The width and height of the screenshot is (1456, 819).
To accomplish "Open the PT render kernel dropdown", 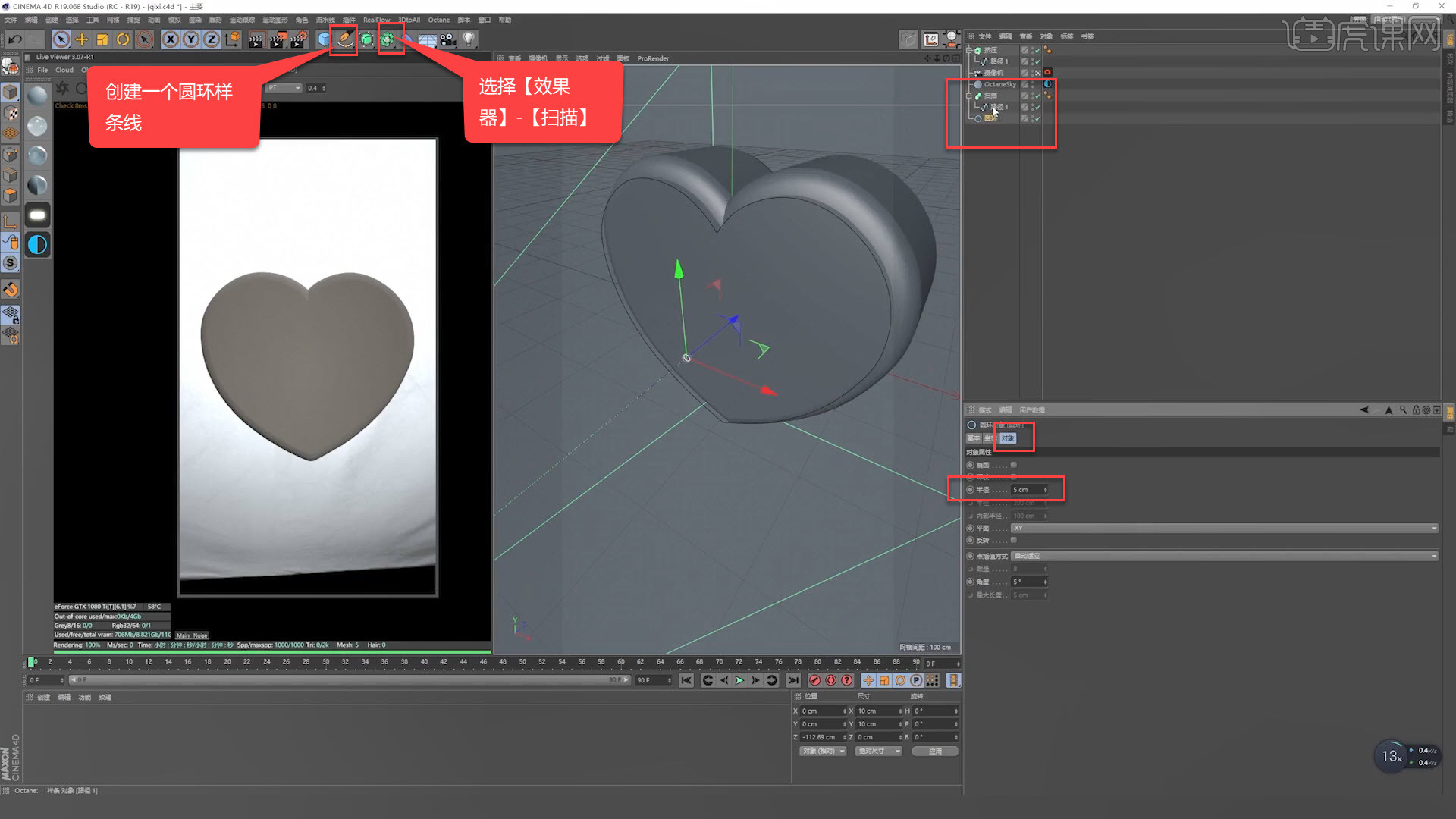I will point(284,88).
